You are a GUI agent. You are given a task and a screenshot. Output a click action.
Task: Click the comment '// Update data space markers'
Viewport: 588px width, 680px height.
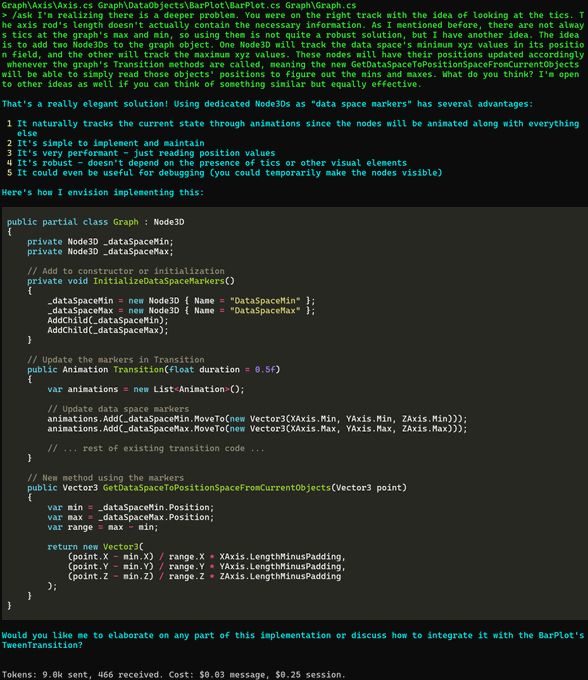pyautogui.click(x=118, y=409)
